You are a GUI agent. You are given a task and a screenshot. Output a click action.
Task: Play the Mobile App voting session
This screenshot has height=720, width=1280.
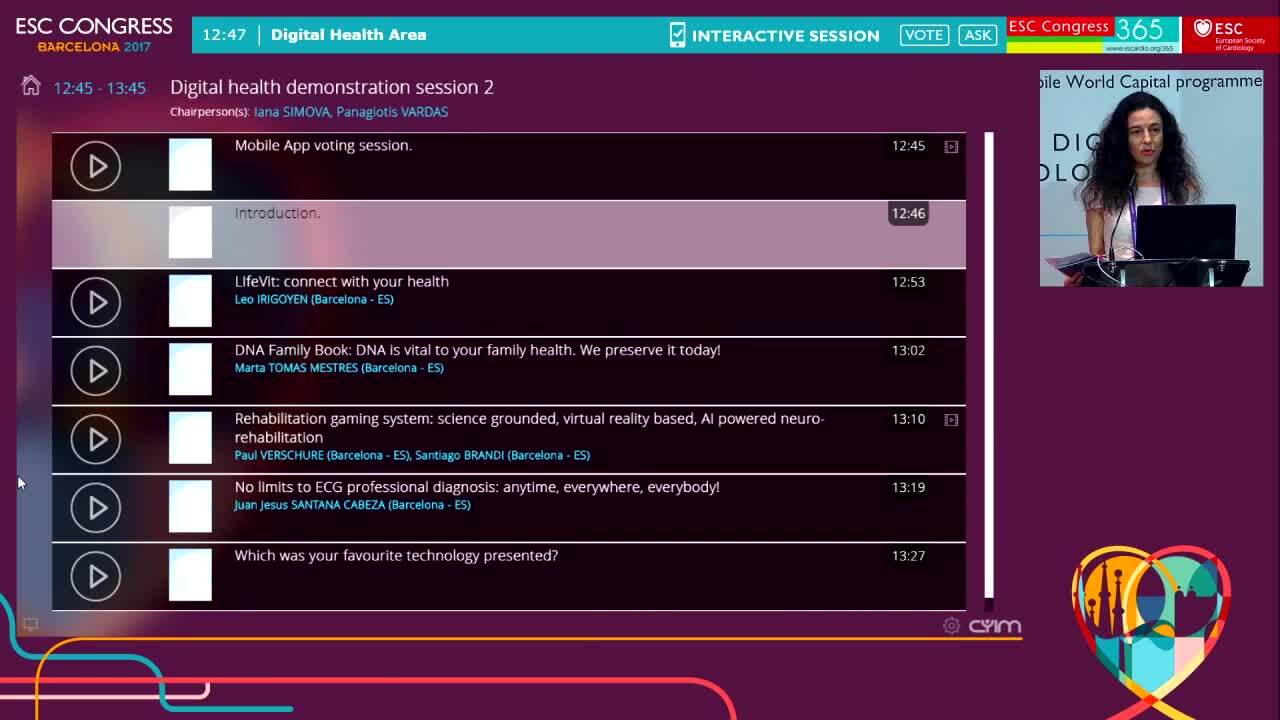96,166
